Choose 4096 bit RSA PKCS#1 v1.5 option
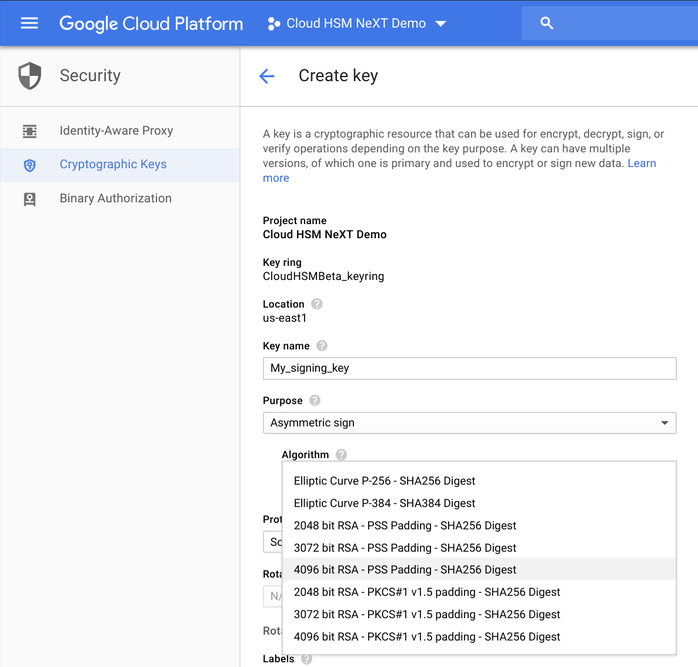This screenshot has width=698, height=667. (x=479, y=637)
